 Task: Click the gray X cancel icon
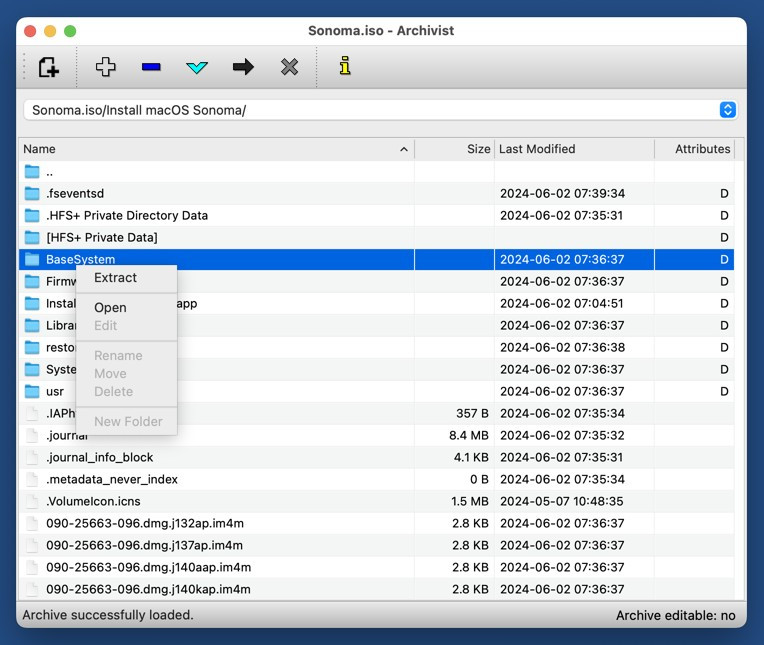pos(289,67)
